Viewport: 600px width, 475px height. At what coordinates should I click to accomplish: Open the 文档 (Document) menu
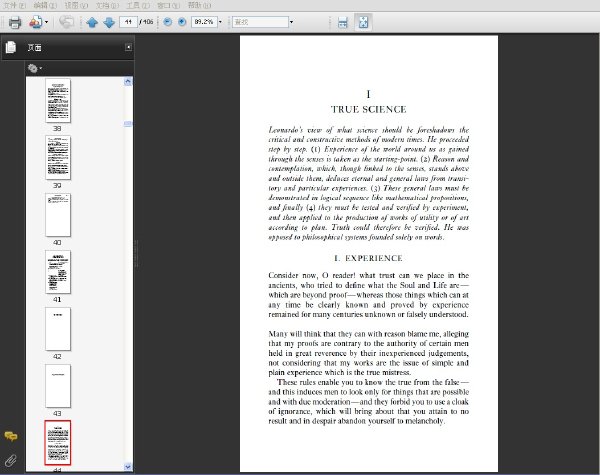point(107,5)
